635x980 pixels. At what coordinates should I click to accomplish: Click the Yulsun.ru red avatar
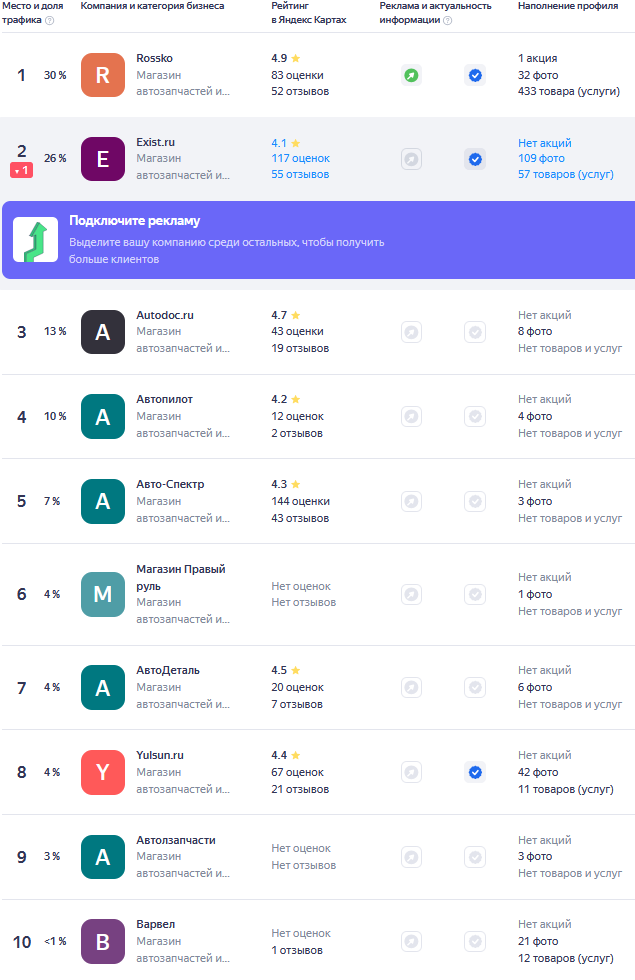103,772
